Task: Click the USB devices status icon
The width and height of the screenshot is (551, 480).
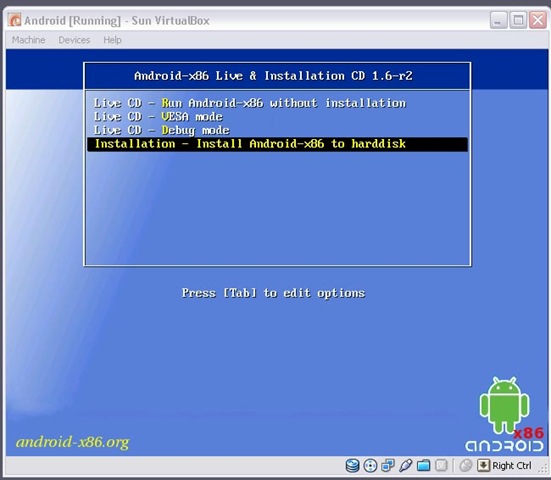Action: (x=406, y=465)
